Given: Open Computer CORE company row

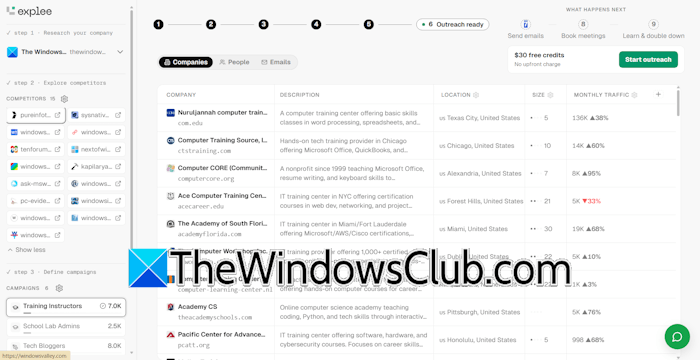Looking at the screenshot, I should pos(417,173).
